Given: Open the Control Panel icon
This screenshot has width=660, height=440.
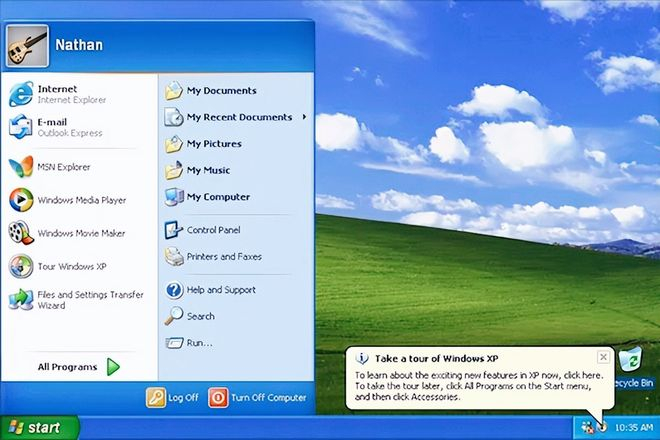Looking at the screenshot, I should coord(173,230).
